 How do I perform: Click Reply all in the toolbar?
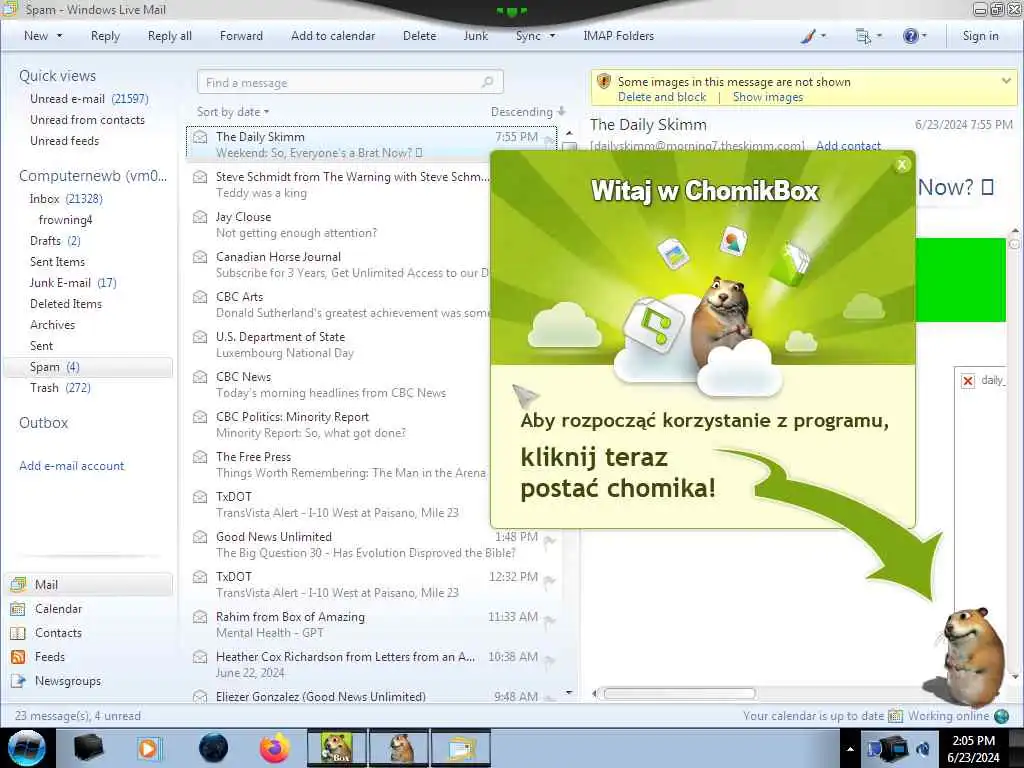(170, 36)
